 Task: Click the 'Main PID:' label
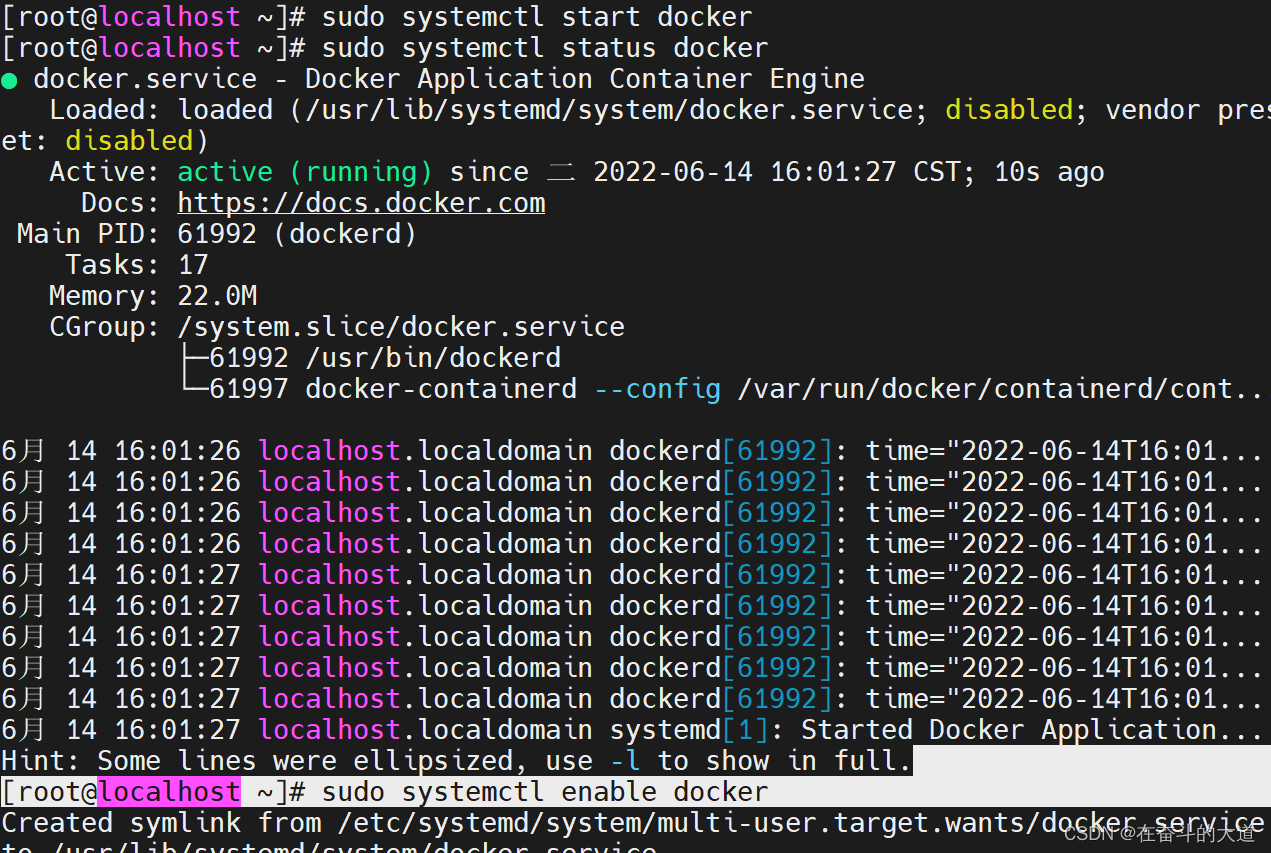[x=89, y=234]
